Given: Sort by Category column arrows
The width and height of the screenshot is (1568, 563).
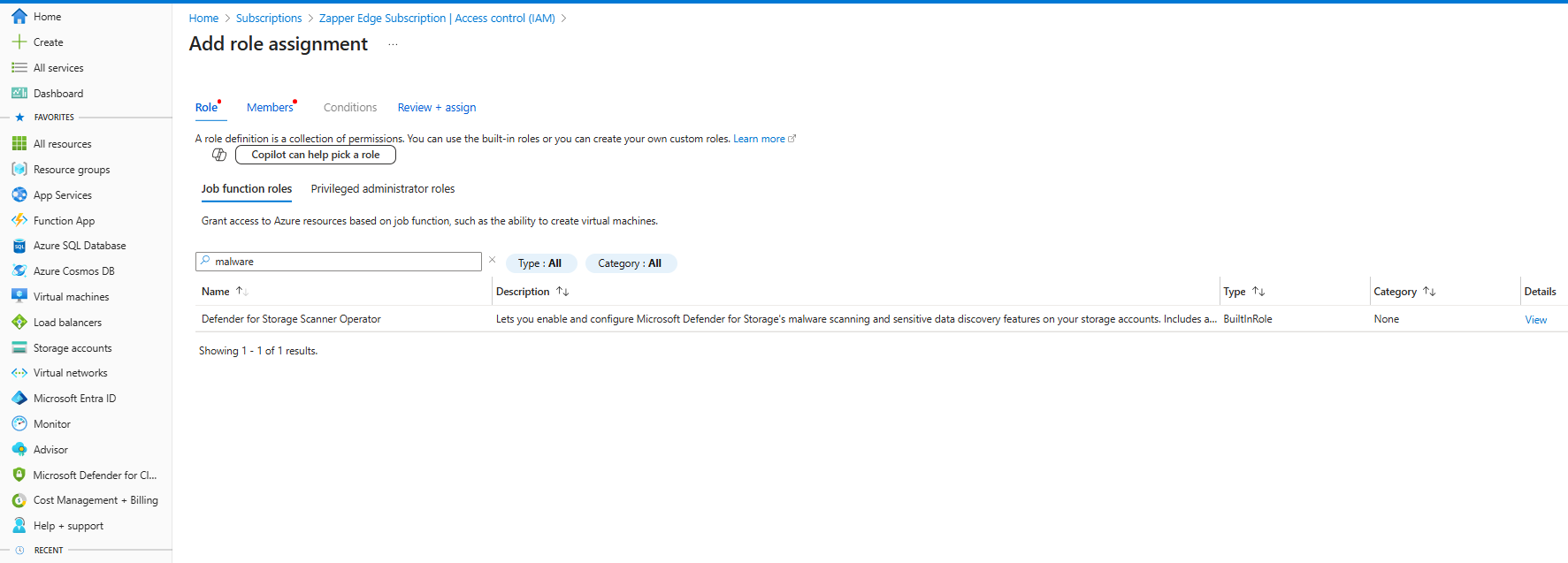Looking at the screenshot, I should 1429,291.
